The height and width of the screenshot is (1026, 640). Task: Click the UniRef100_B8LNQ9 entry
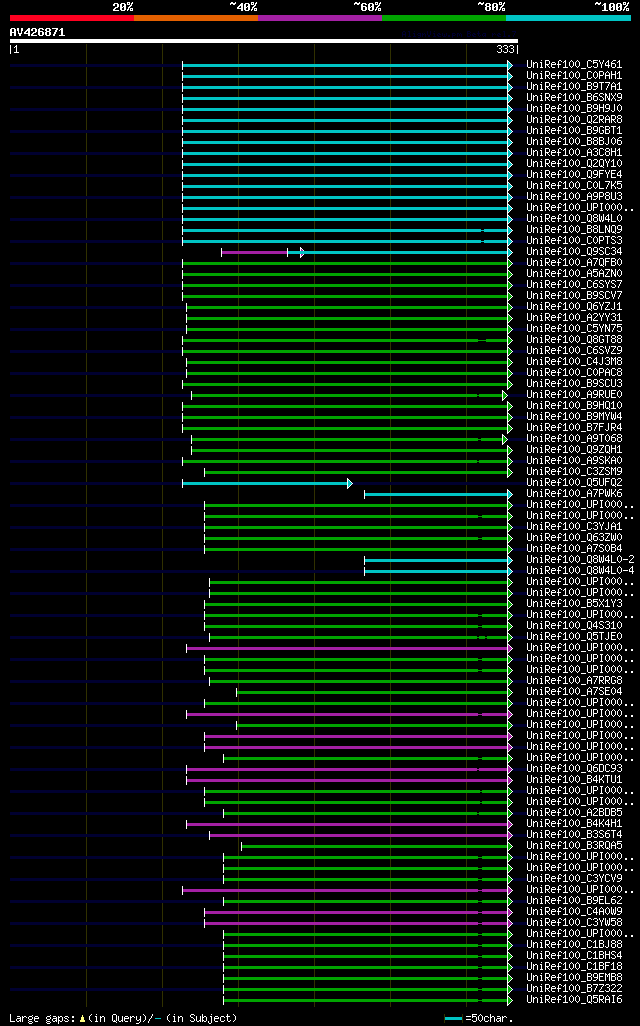pyautogui.click(x=574, y=230)
